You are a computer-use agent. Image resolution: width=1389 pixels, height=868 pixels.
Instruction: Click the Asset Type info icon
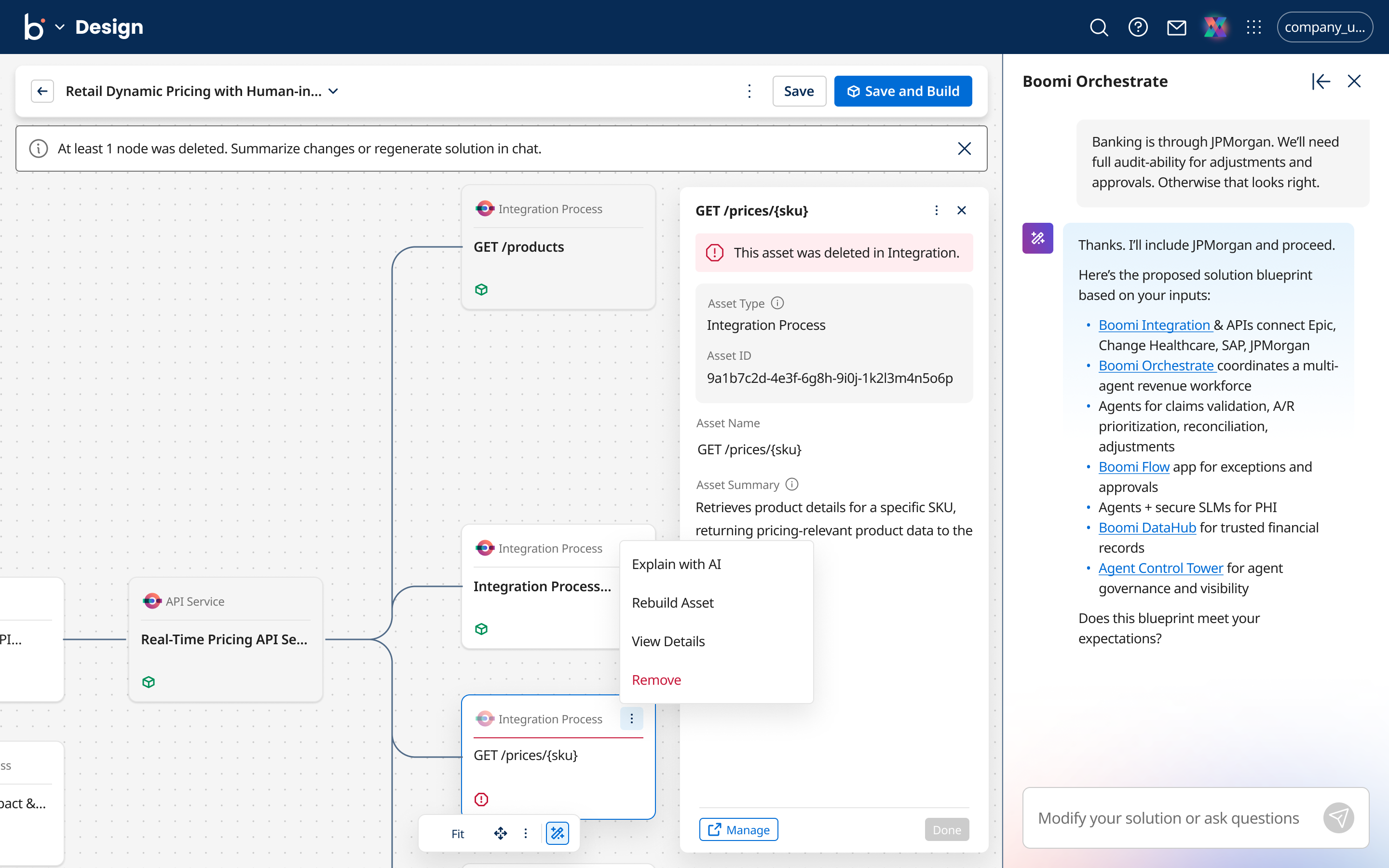click(x=777, y=302)
